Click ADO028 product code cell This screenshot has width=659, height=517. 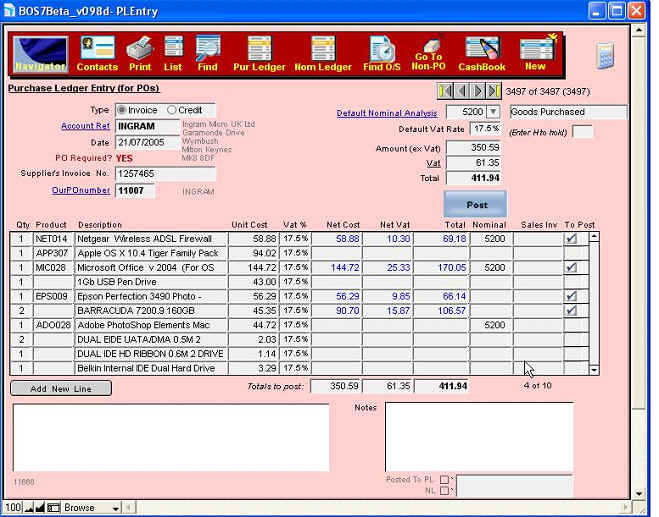[53, 325]
